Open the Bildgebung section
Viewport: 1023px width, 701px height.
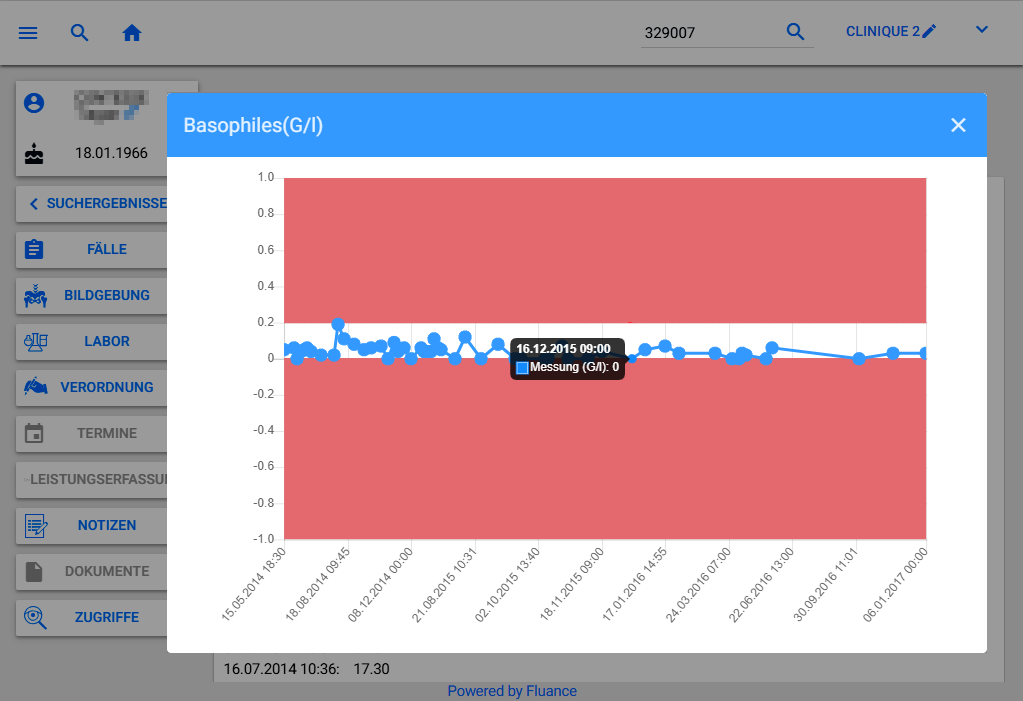(106, 295)
